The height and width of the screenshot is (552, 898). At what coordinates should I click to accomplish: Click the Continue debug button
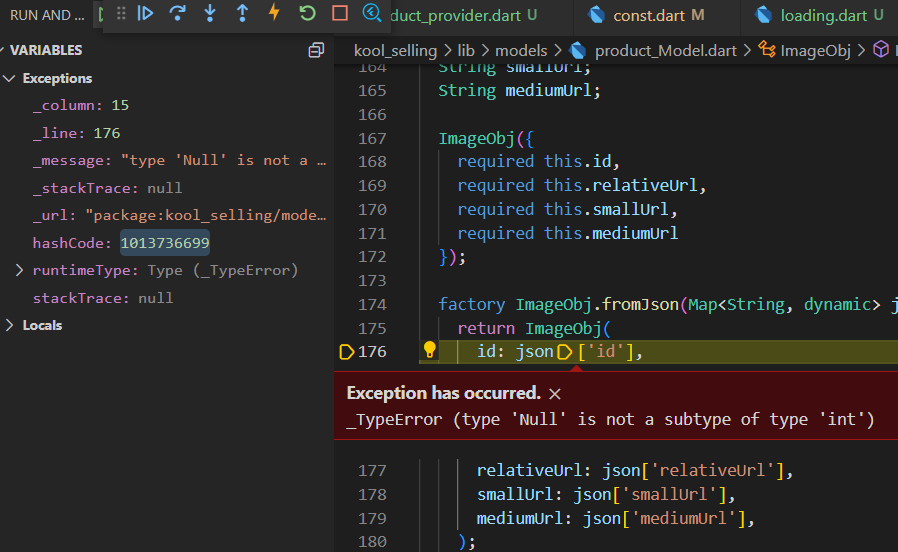145,13
